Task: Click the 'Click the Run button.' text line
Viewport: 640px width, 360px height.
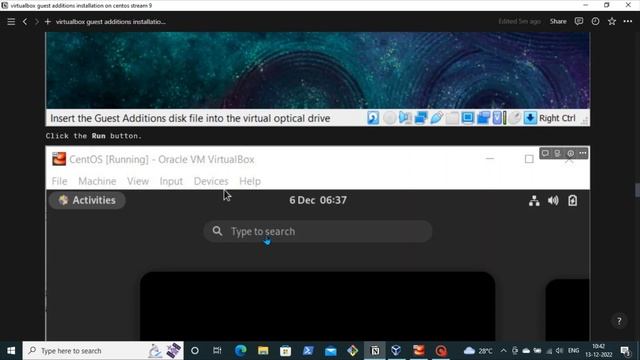Action: coord(93,136)
